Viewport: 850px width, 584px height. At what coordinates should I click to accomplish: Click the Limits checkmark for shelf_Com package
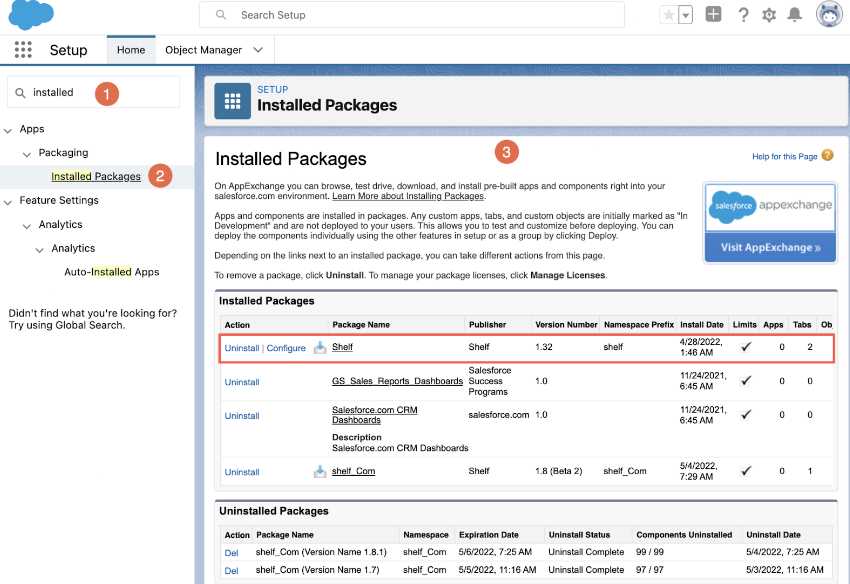click(745, 471)
